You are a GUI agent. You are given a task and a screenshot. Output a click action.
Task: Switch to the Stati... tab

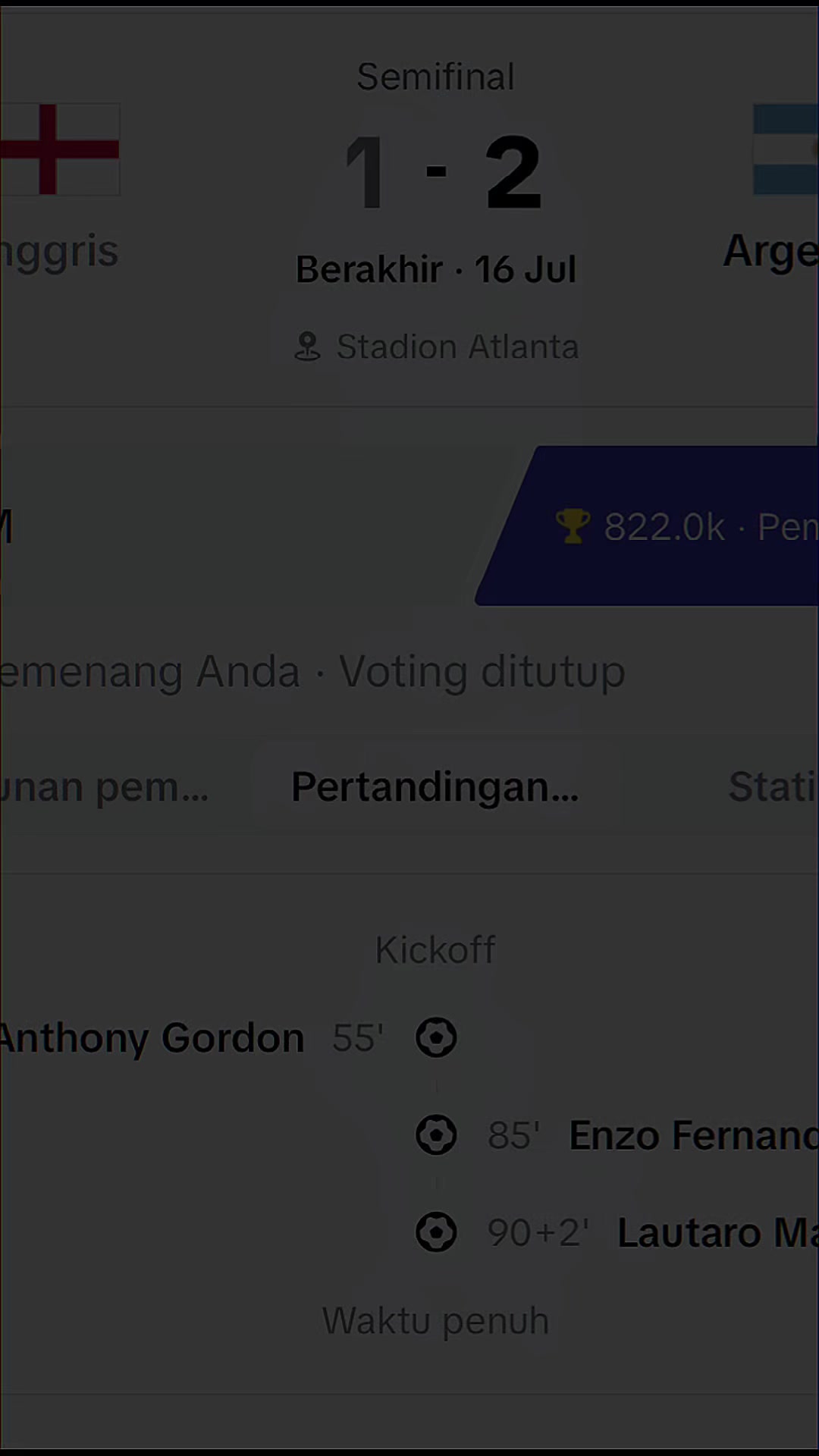pos(773,786)
